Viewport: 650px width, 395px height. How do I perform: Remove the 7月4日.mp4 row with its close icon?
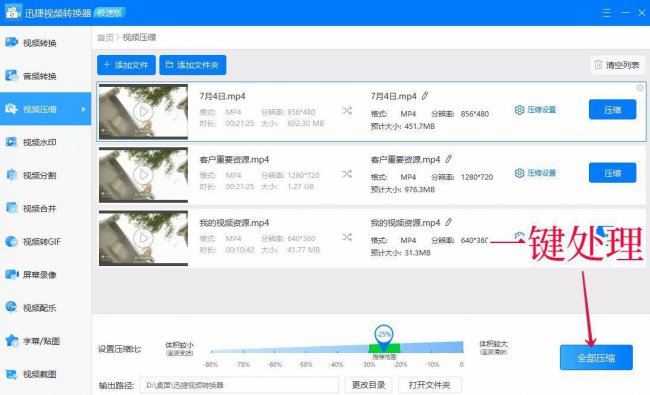point(640,88)
